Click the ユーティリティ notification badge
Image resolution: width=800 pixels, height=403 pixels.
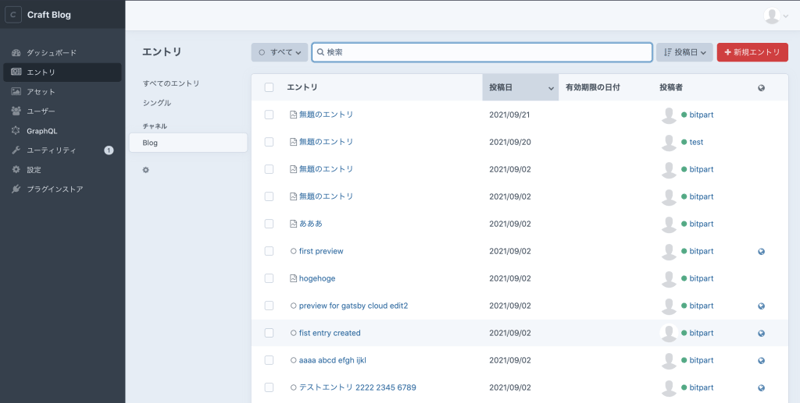[109, 150]
